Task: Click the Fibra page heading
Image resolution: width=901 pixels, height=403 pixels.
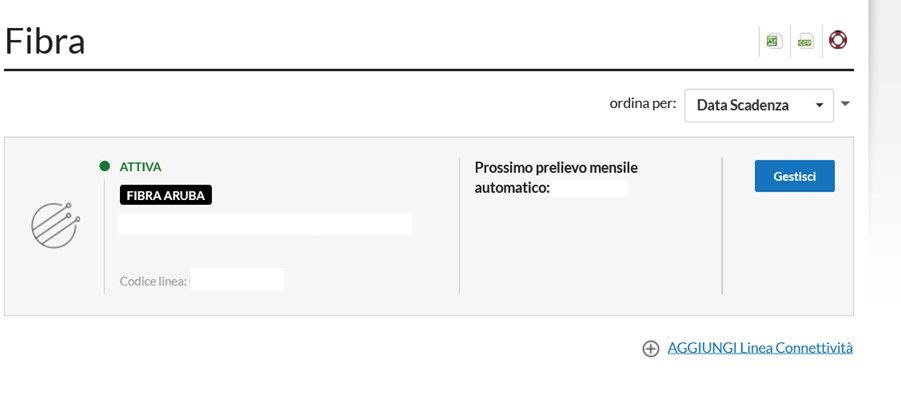Action: (x=45, y=41)
